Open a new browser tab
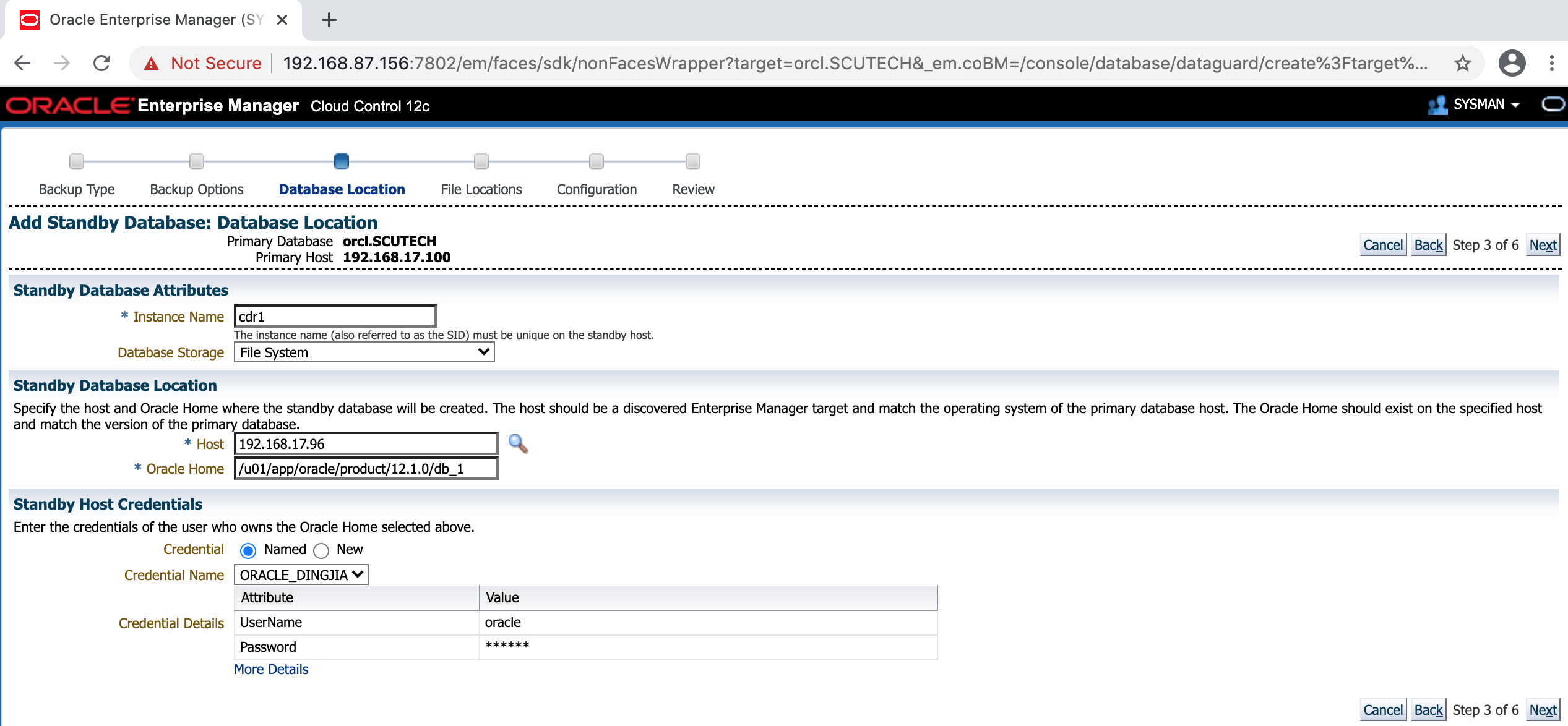This screenshot has width=1568, height=726. pos(329,20)
